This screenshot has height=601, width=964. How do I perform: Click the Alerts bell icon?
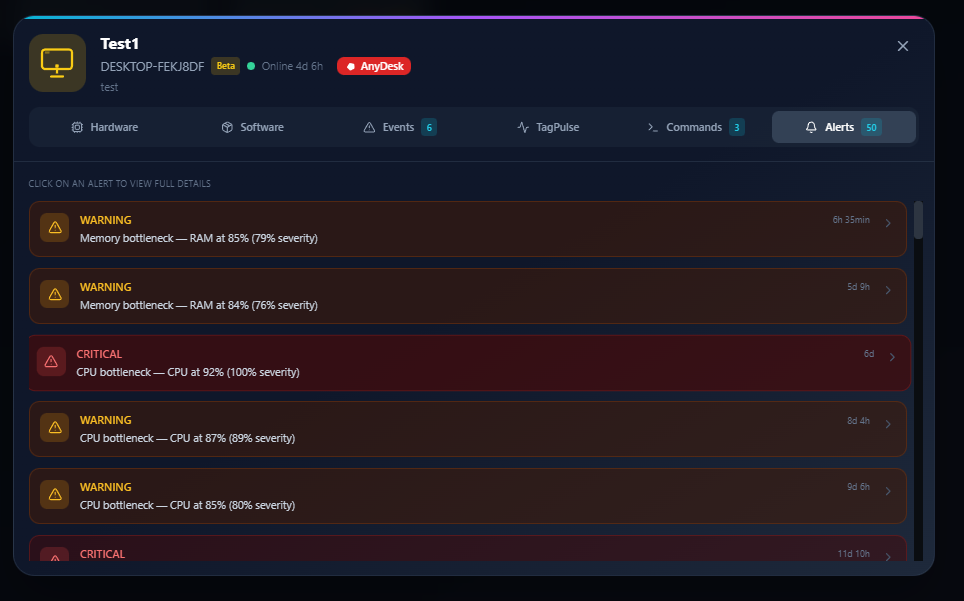click(810, 127)
